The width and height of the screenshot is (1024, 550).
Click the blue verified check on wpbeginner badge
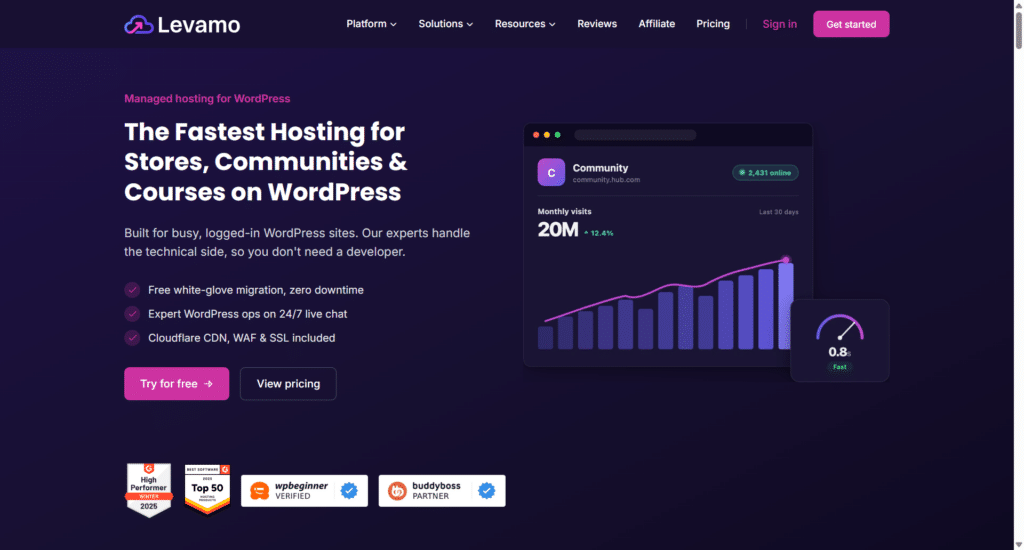tap(349, 491)
